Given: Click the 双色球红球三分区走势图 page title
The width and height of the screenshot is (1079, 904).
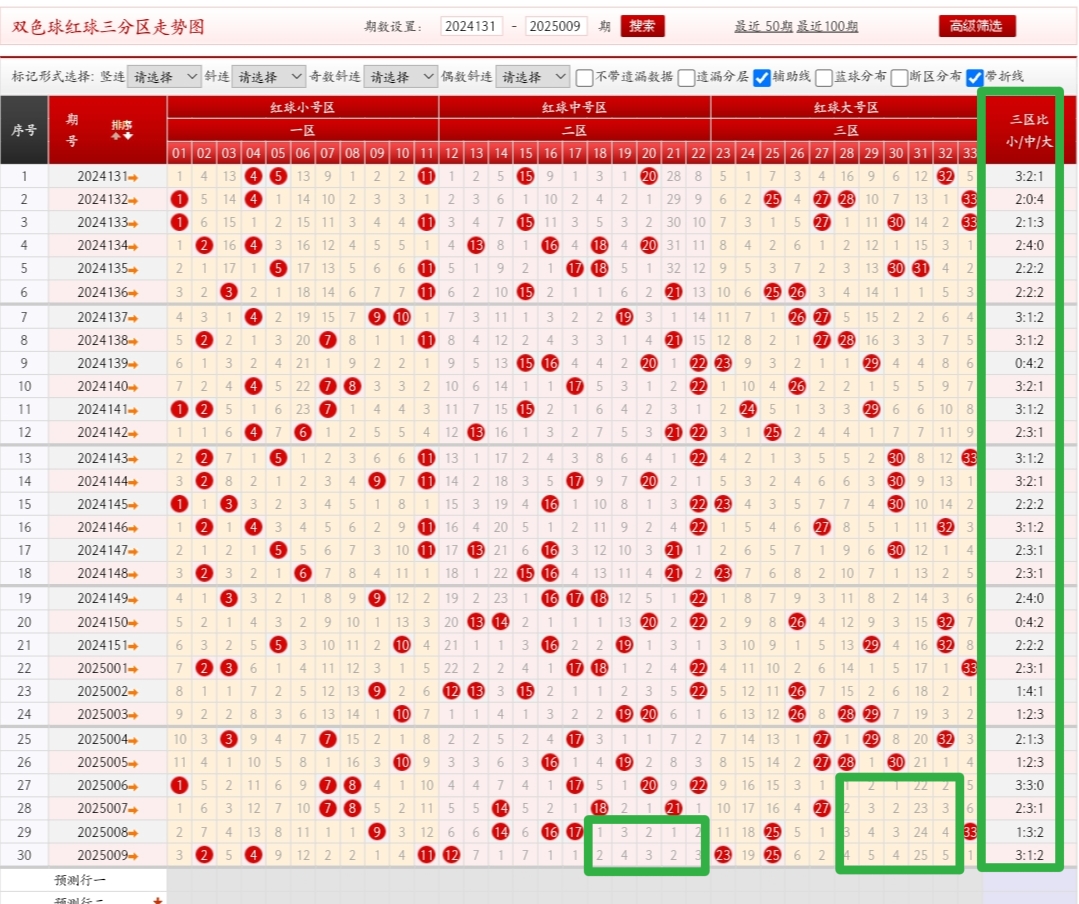Looking at the screenshot, I should (x=108, y=27).
